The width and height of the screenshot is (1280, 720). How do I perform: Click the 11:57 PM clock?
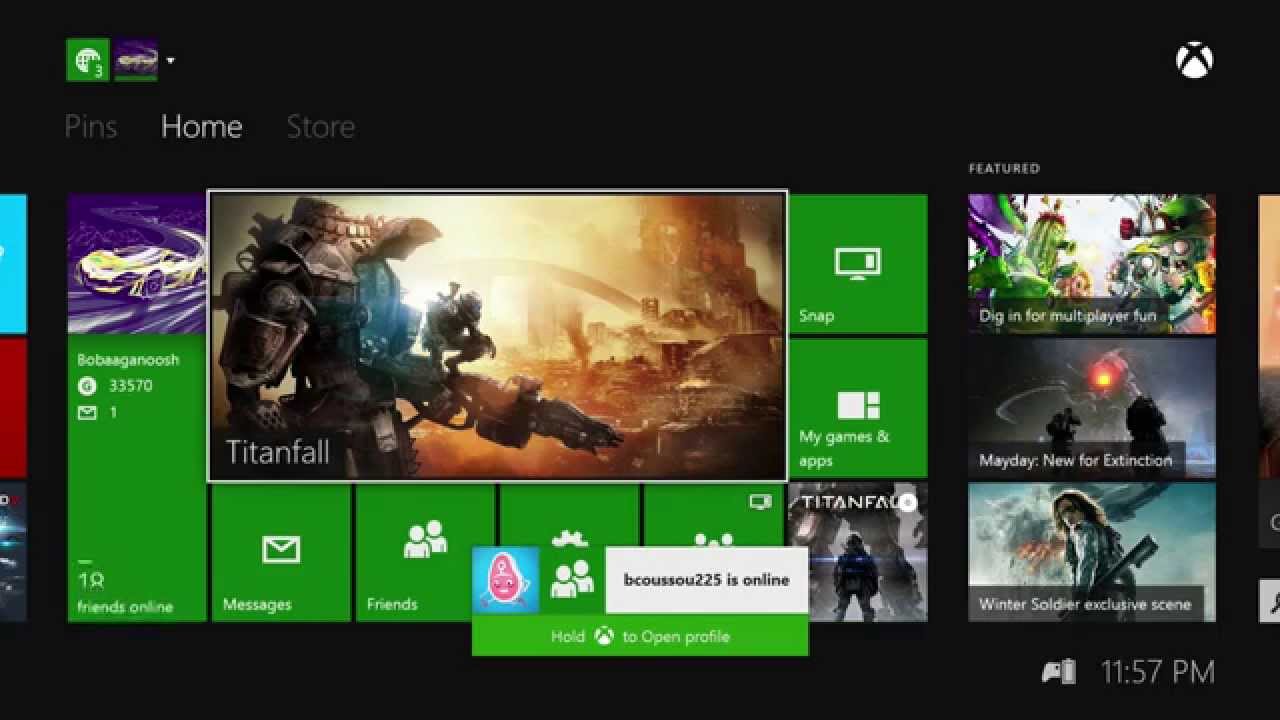coord(1158,672)
